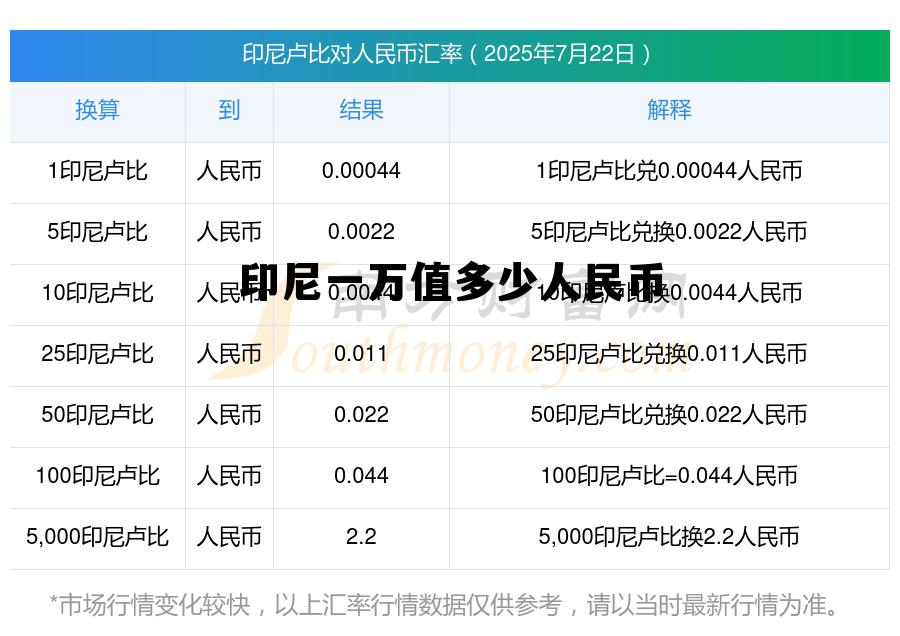The image size is (900, 636).
Task: Select the 100印尼卢比 table cell
Action: tap(97, 477)
